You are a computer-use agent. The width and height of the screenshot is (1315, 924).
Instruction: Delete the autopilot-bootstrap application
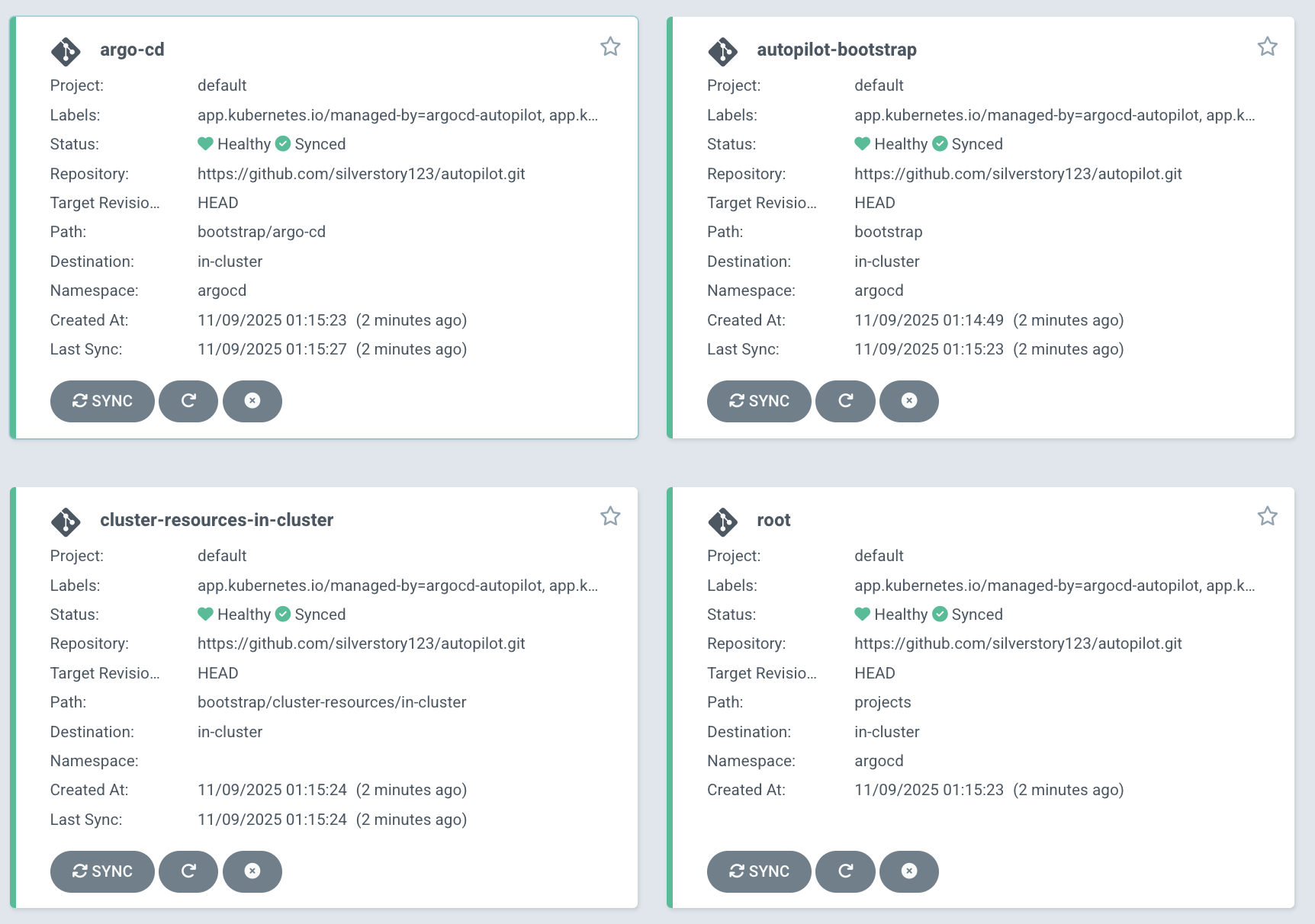coord(909,401)
